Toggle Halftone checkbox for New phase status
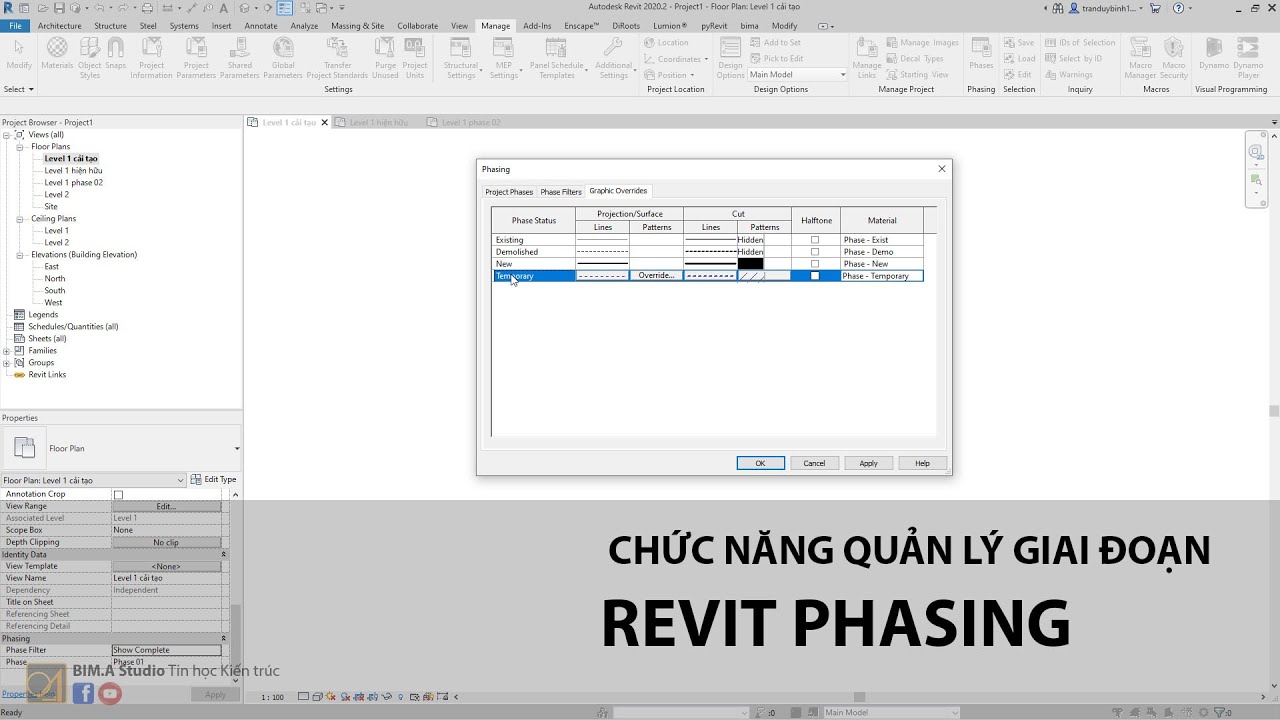The image size is (1280, 720). tap(815, 264)
